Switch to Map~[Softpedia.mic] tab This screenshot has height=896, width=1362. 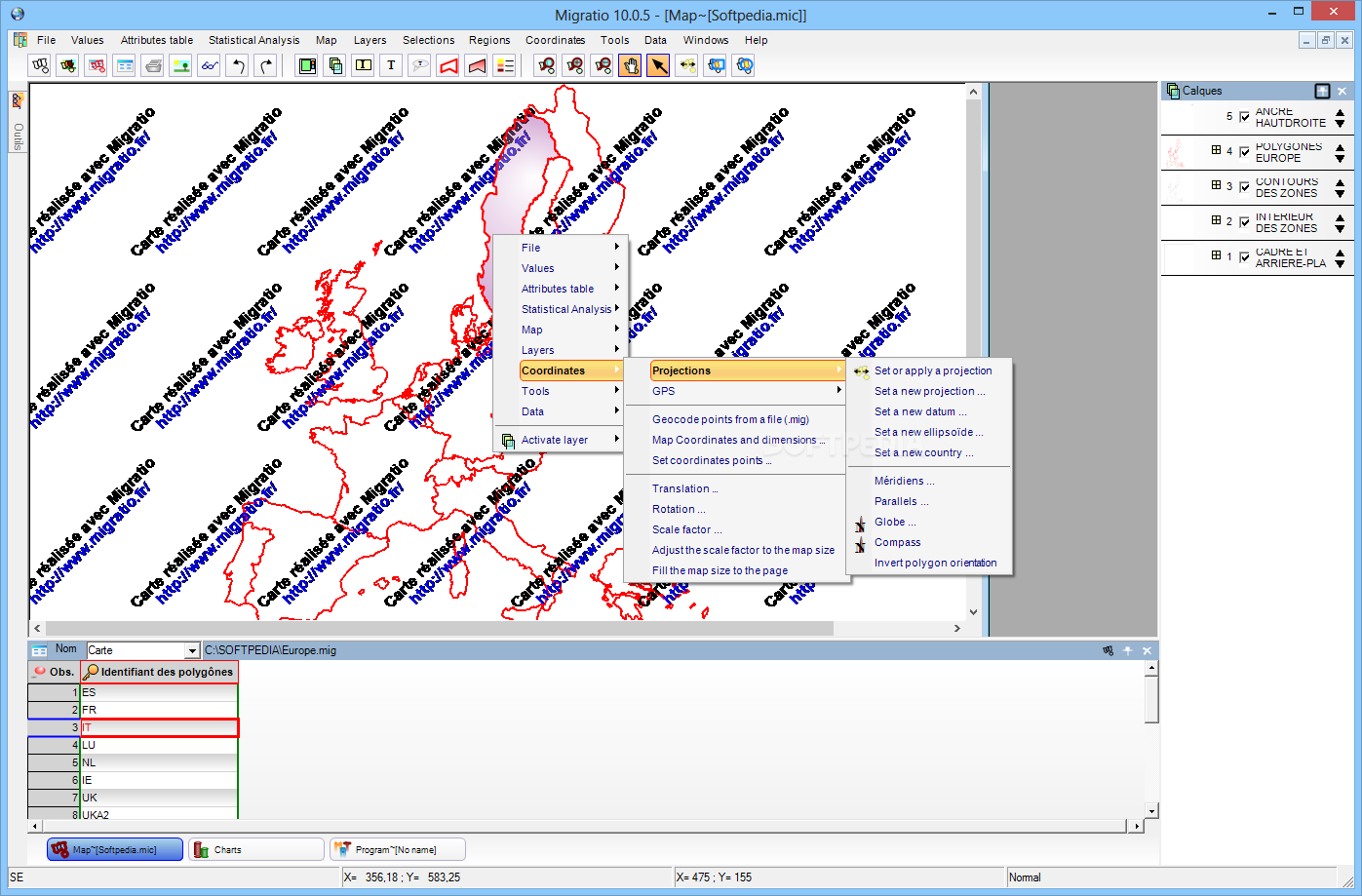(x=115, y=850)
